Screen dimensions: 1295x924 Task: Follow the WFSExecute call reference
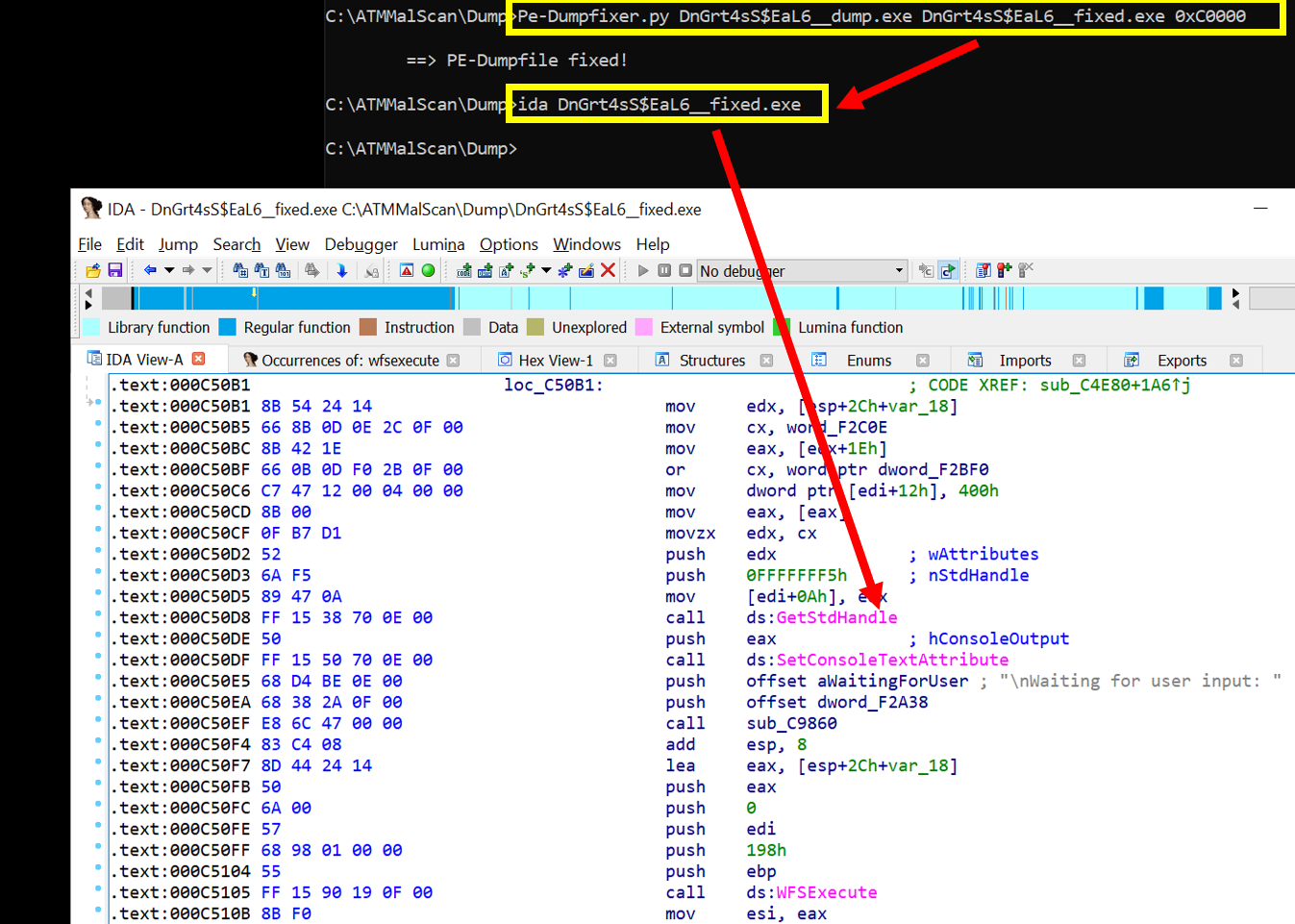point(826,892)
